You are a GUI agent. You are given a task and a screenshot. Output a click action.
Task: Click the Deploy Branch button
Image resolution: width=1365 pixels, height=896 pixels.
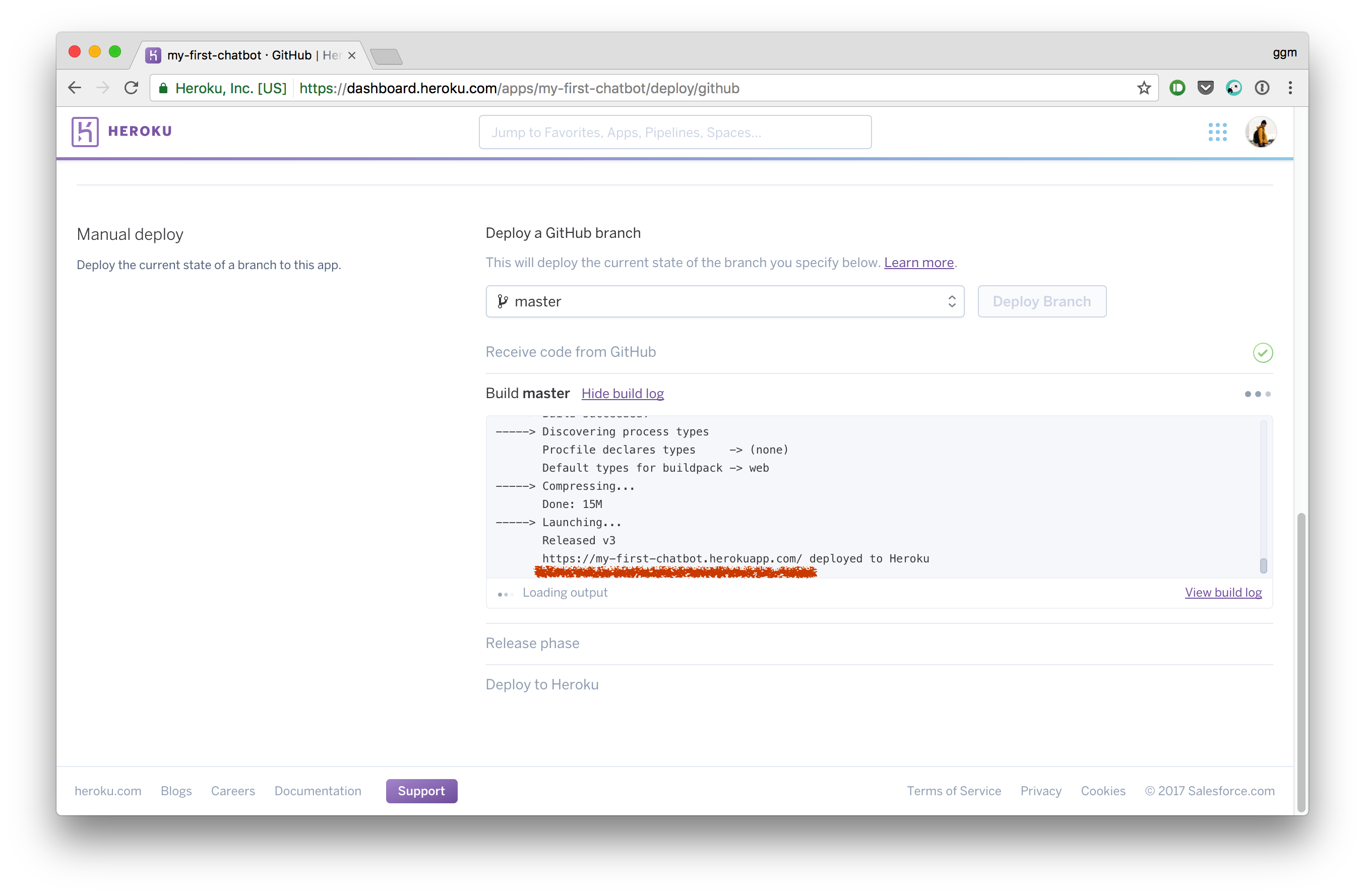1041,301
